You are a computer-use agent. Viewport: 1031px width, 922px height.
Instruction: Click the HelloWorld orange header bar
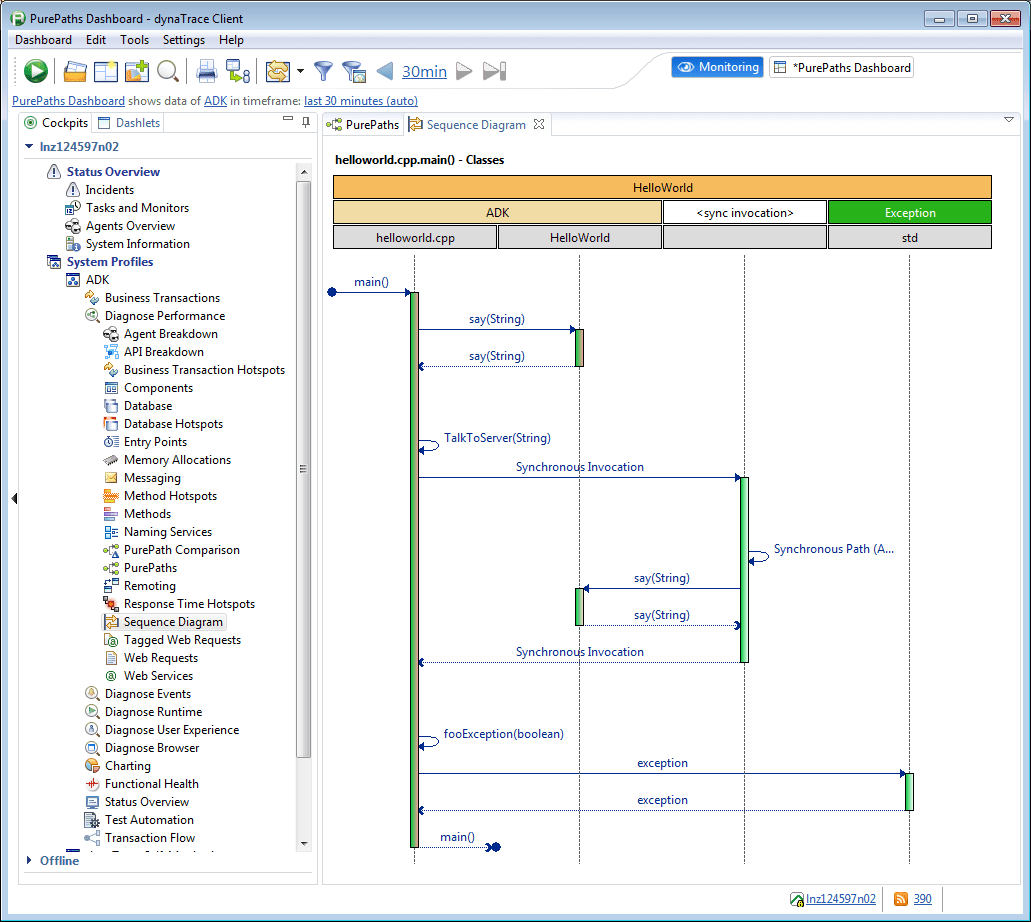662,187
